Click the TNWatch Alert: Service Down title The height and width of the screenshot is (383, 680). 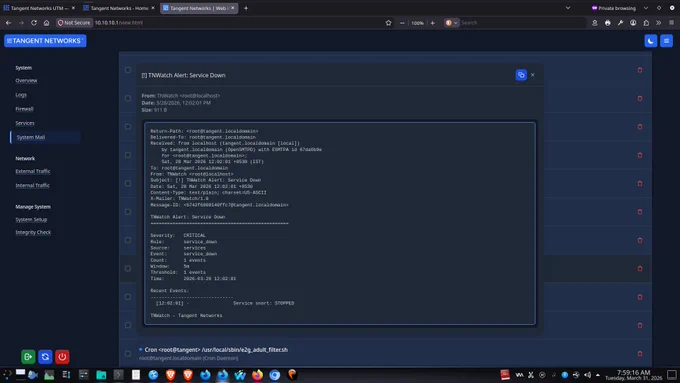point(183,75)
